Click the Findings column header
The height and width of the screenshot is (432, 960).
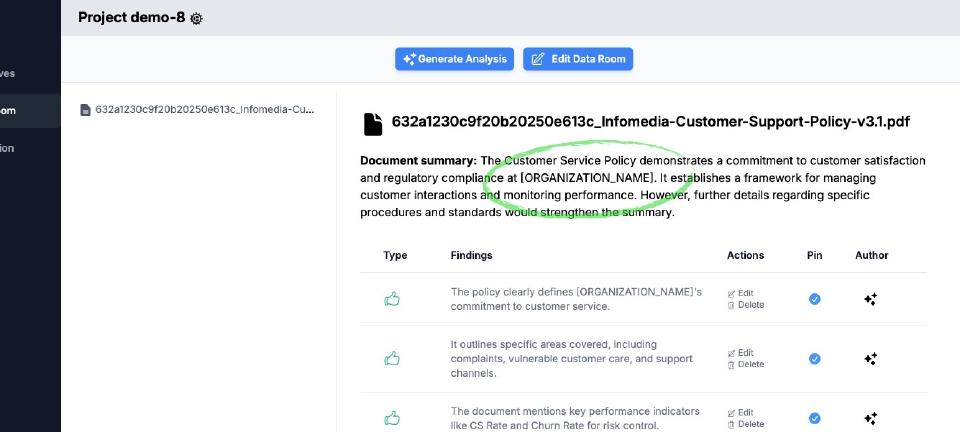pyautogui.click(x=471, y=255)
